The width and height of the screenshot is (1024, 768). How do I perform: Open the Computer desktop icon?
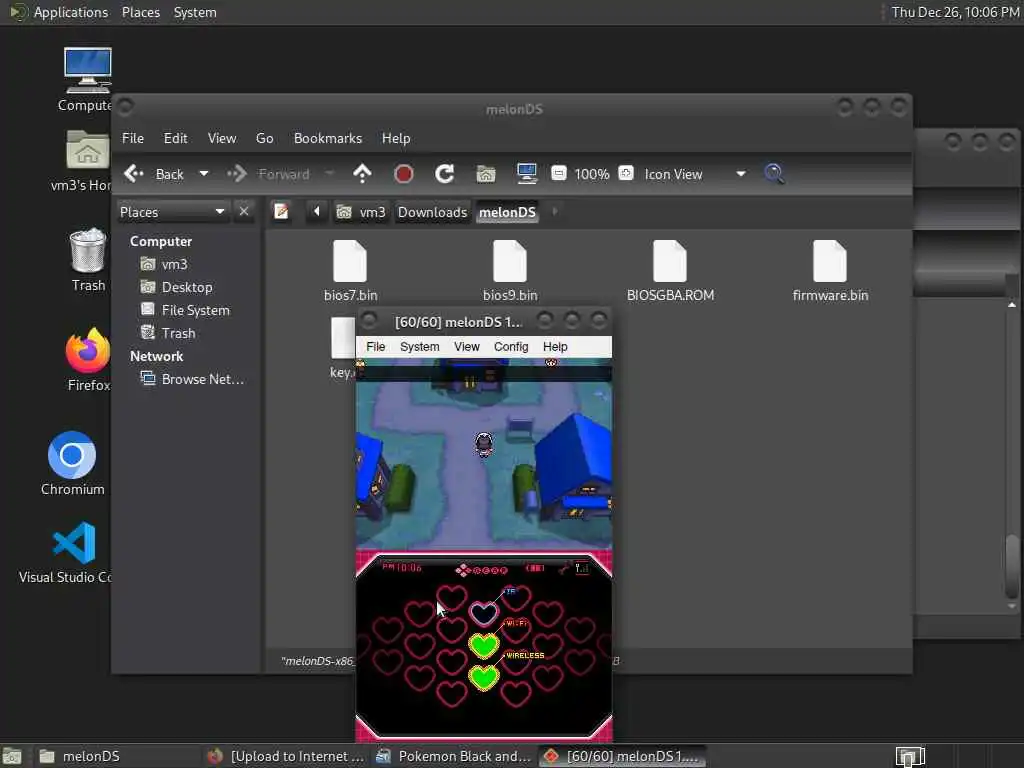coord(87,80)
